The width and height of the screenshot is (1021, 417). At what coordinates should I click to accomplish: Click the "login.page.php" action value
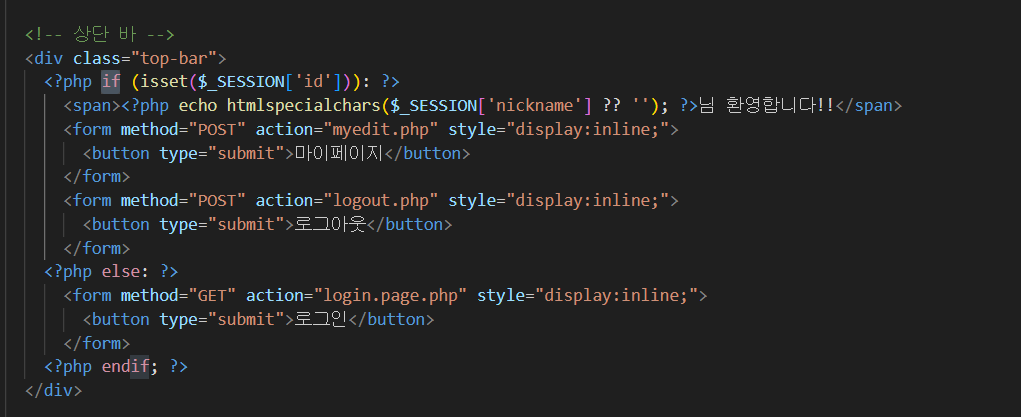[391, 295]
